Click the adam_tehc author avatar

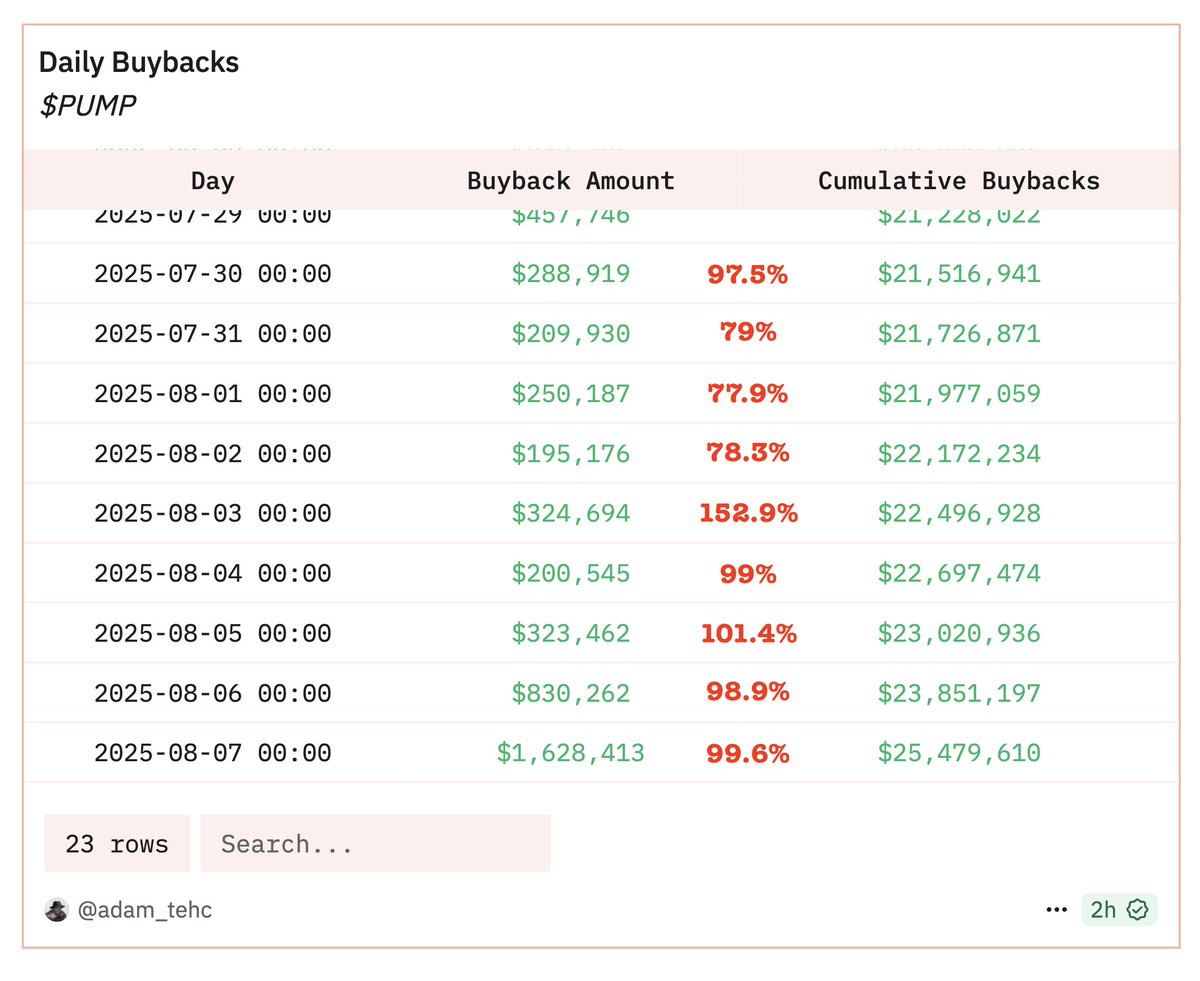[57, 910]
